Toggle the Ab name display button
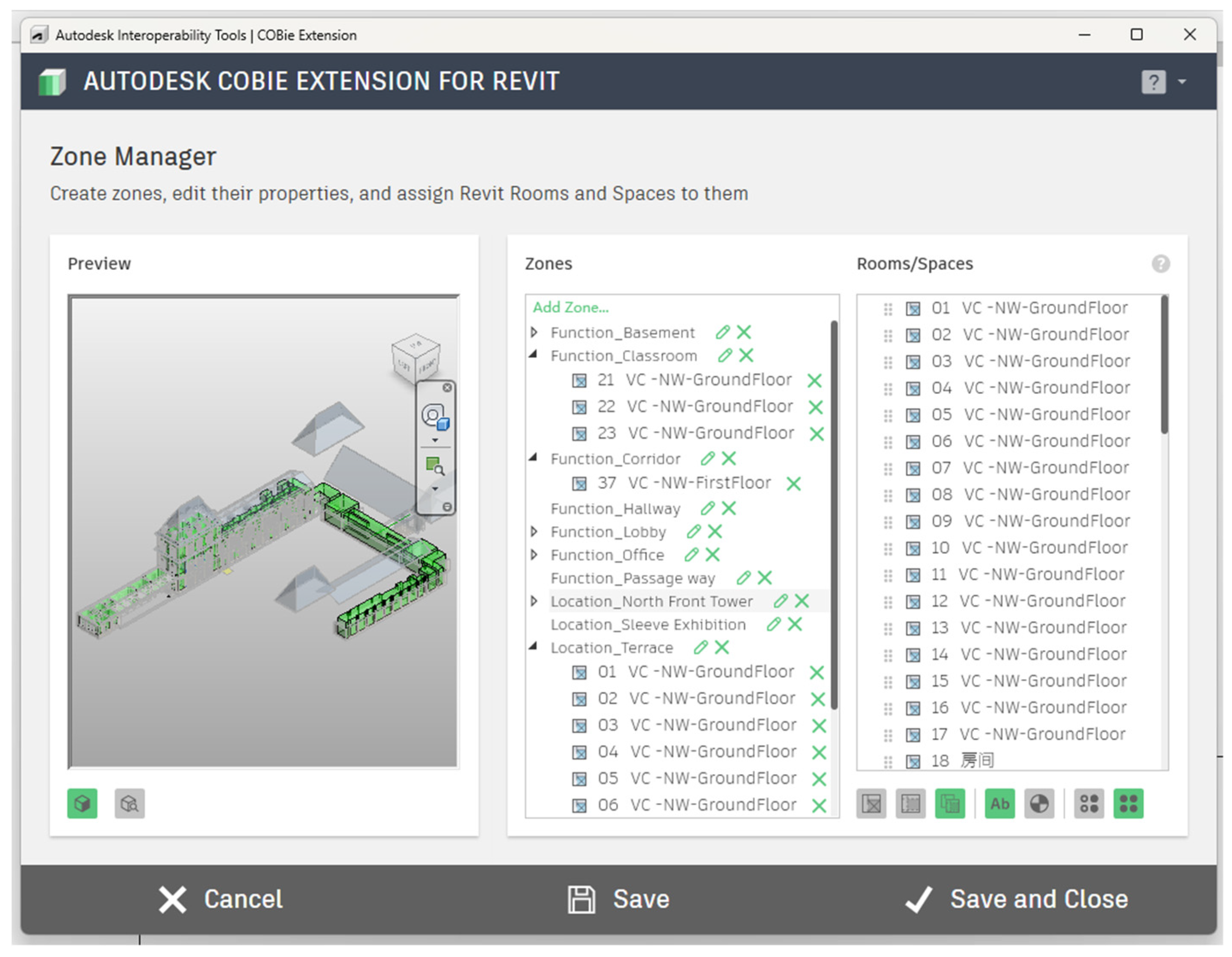 coord(999,803)
